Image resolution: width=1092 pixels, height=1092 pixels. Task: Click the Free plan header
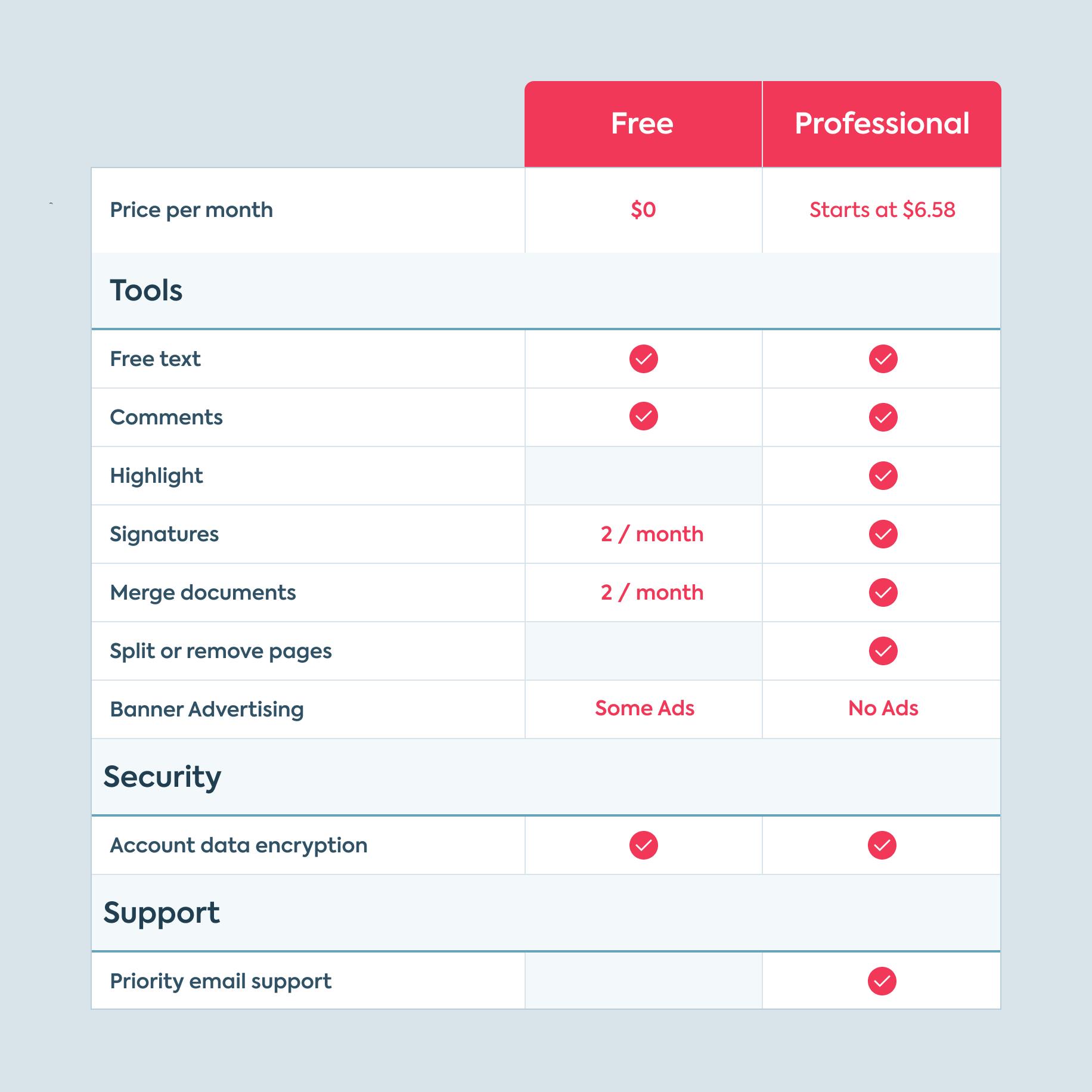point(643,124)
